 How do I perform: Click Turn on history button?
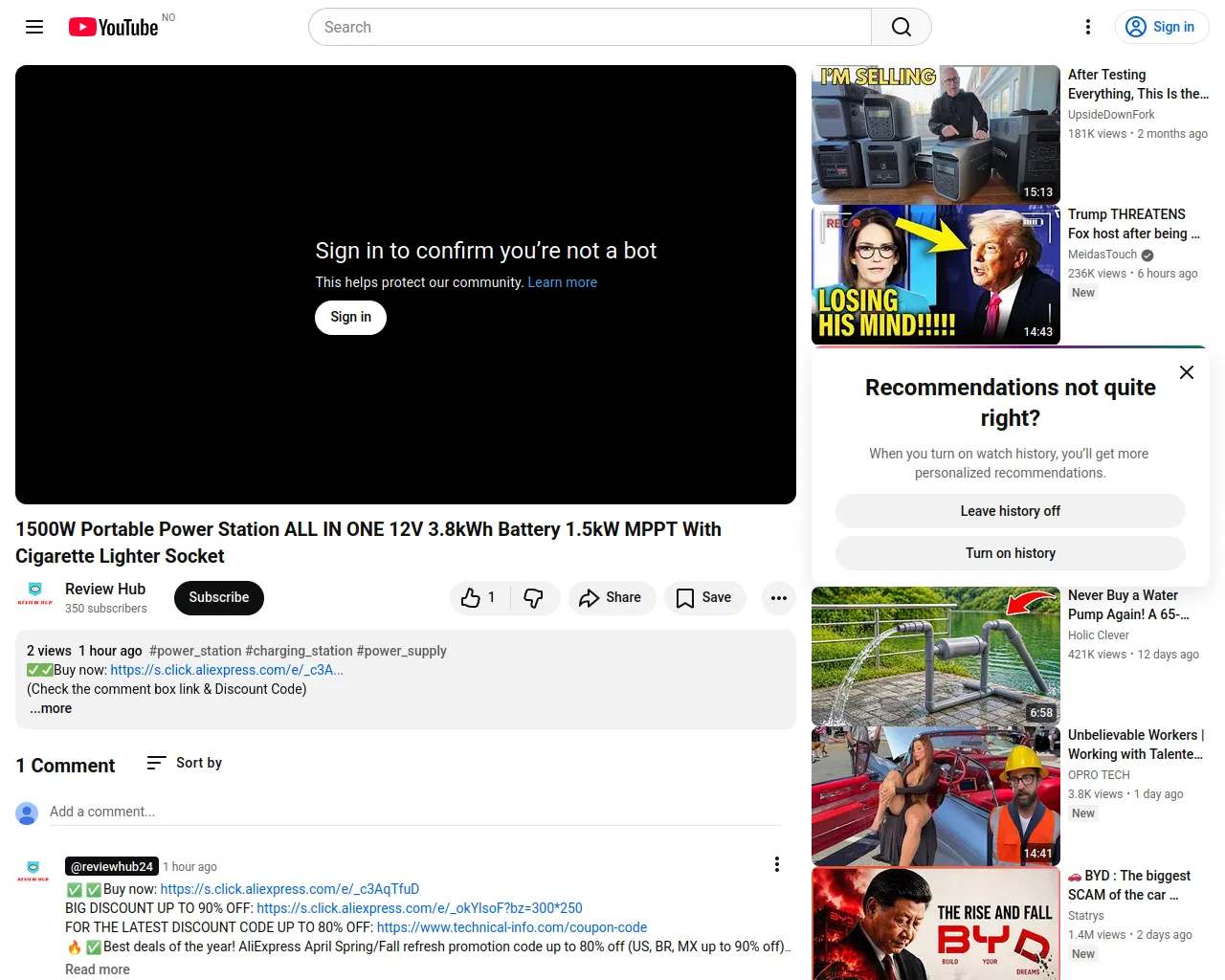[x=1011, y=553]
